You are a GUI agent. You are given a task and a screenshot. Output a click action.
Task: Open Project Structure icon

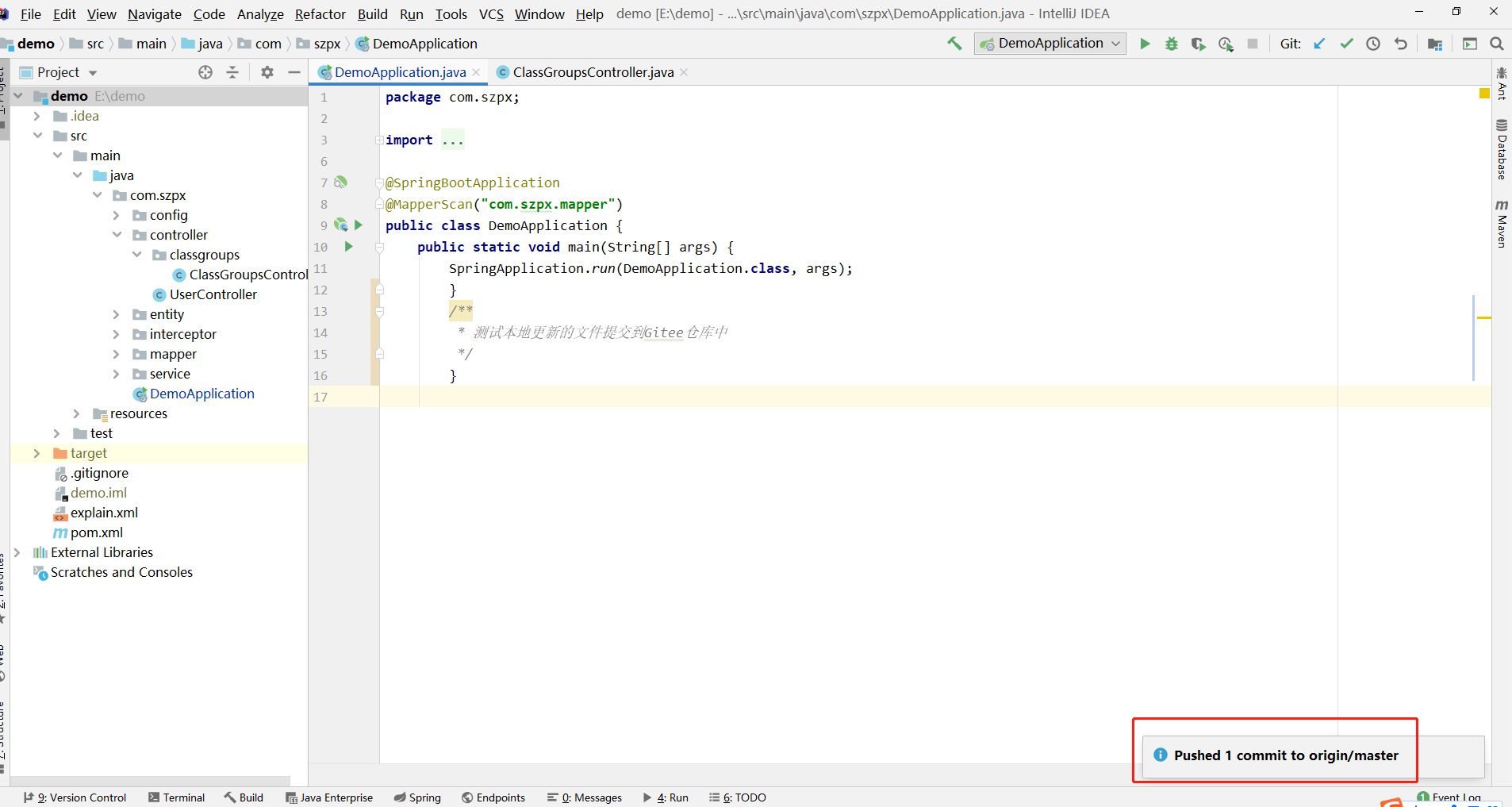[1435, 44]
